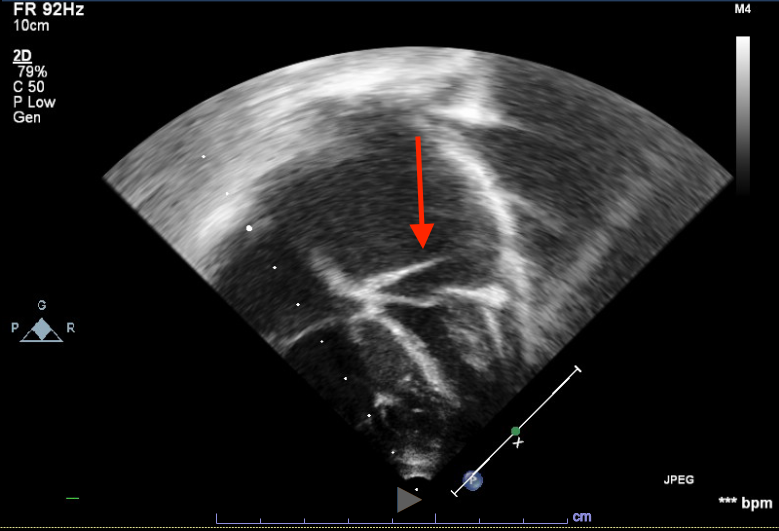
Task: Click the Gen preset label
Action: 27,118
